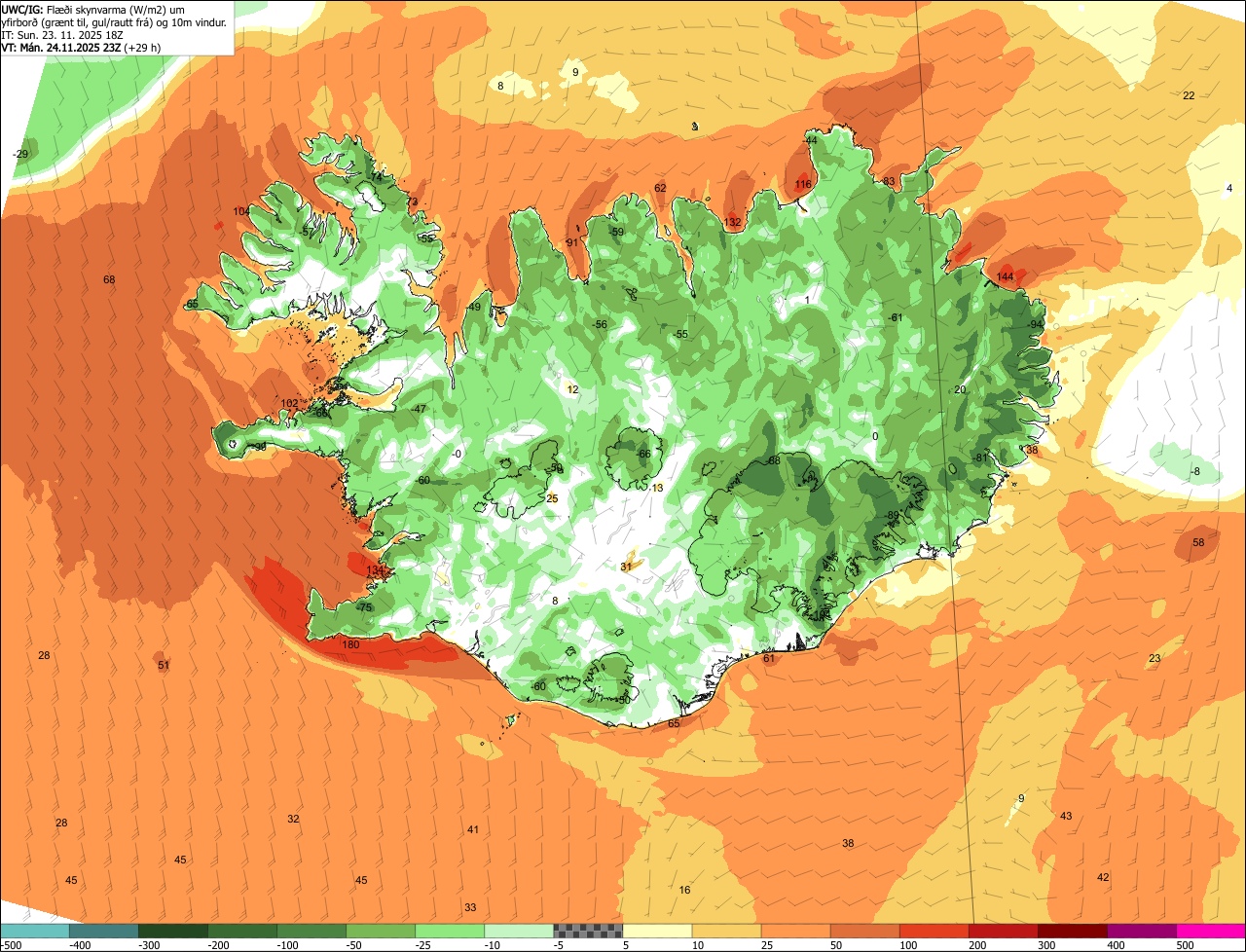Click the value -47 in western Iceland
Image resolution: width=1246 pixels, height=952 pixels.
(x=420, y=409)
